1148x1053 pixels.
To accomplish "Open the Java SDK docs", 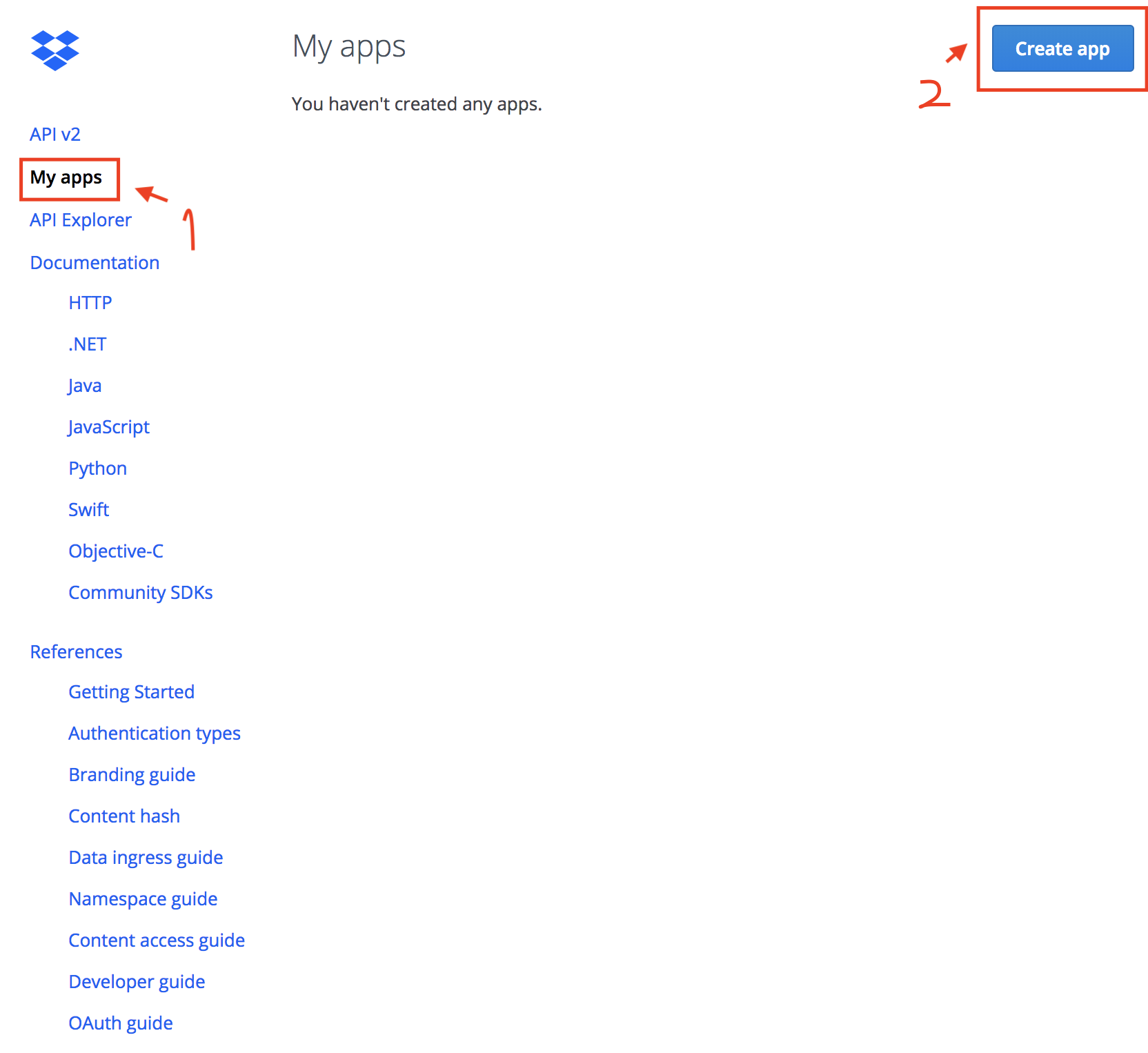I will [84, 385].
